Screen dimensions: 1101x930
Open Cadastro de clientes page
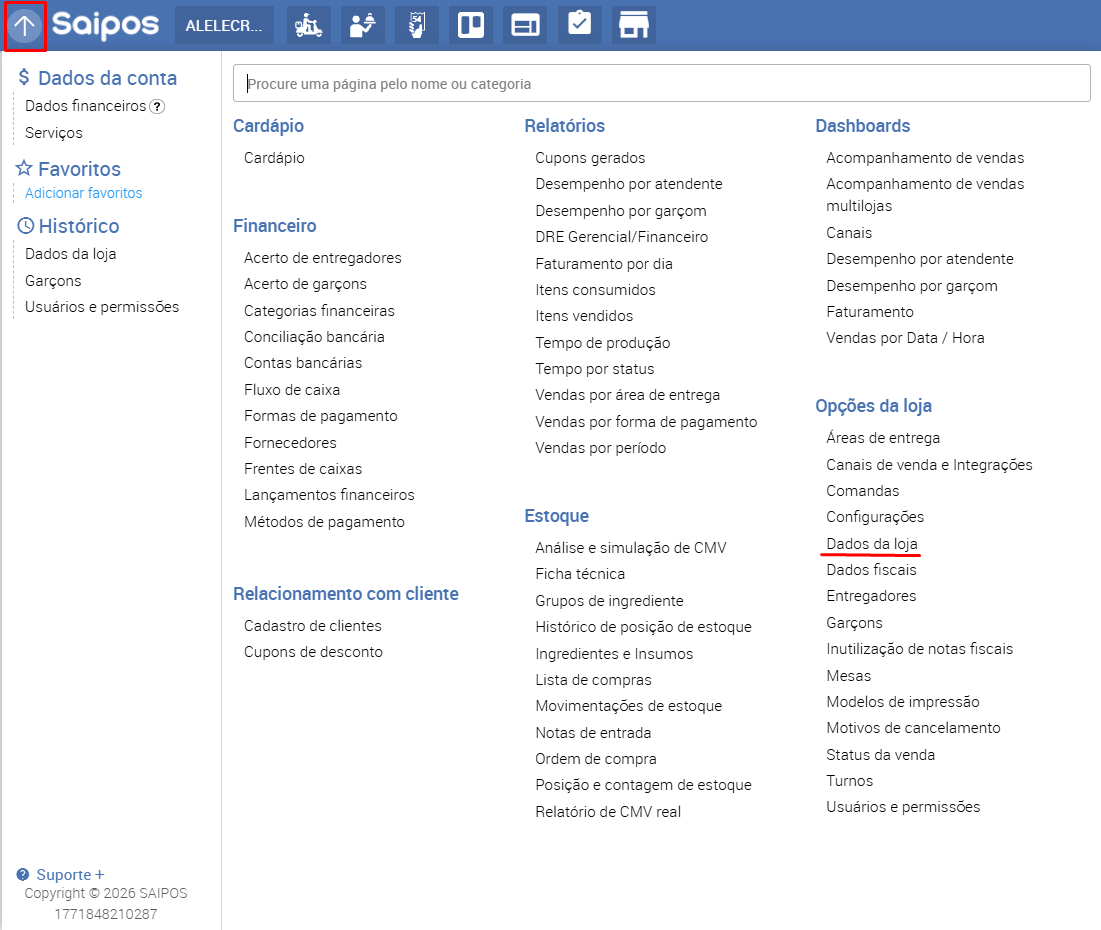click(312, 626)
